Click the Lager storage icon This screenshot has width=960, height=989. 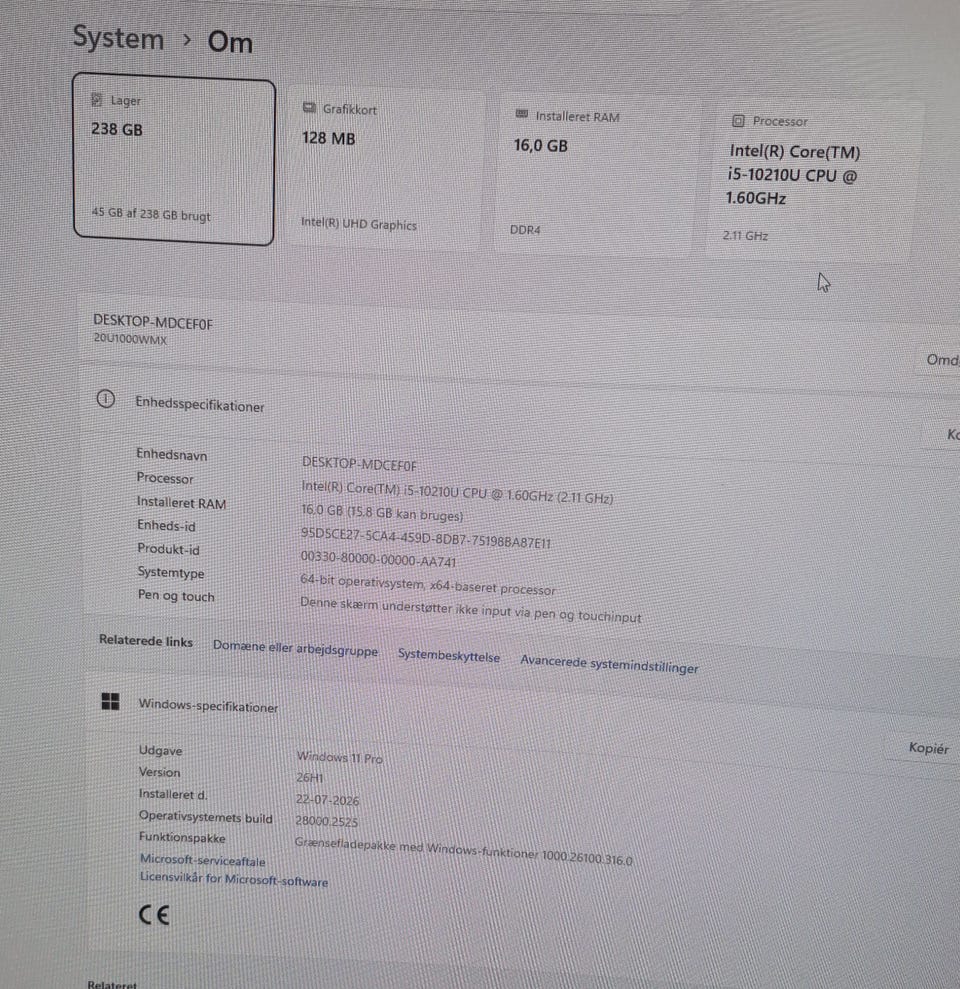97,99
